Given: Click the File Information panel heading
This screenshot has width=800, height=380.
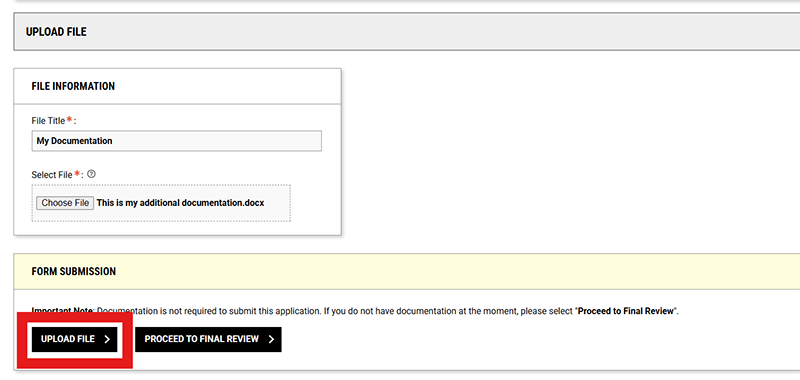Looking at the screenshot, I should pyautogui.click(x=73, y=86).
